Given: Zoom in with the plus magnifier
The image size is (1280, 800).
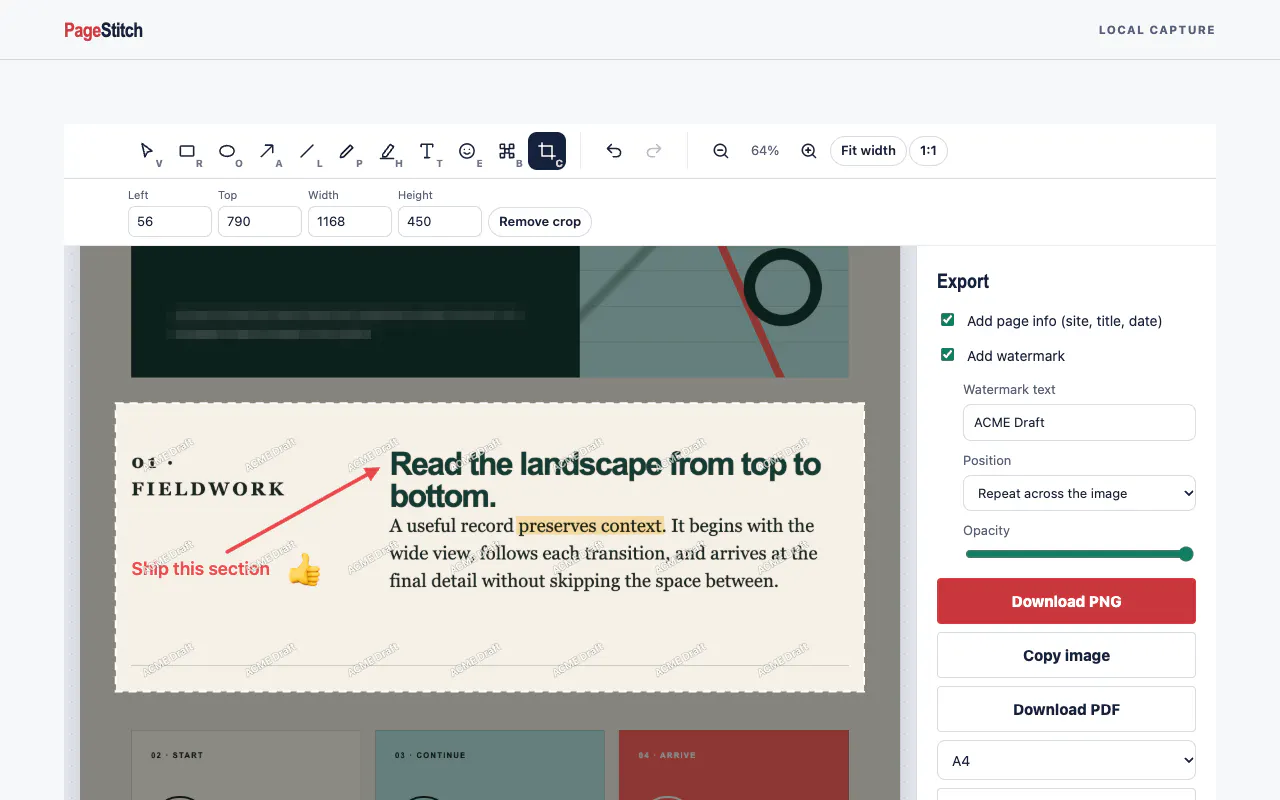Looking at the screenshot, I should coord(809,151).
